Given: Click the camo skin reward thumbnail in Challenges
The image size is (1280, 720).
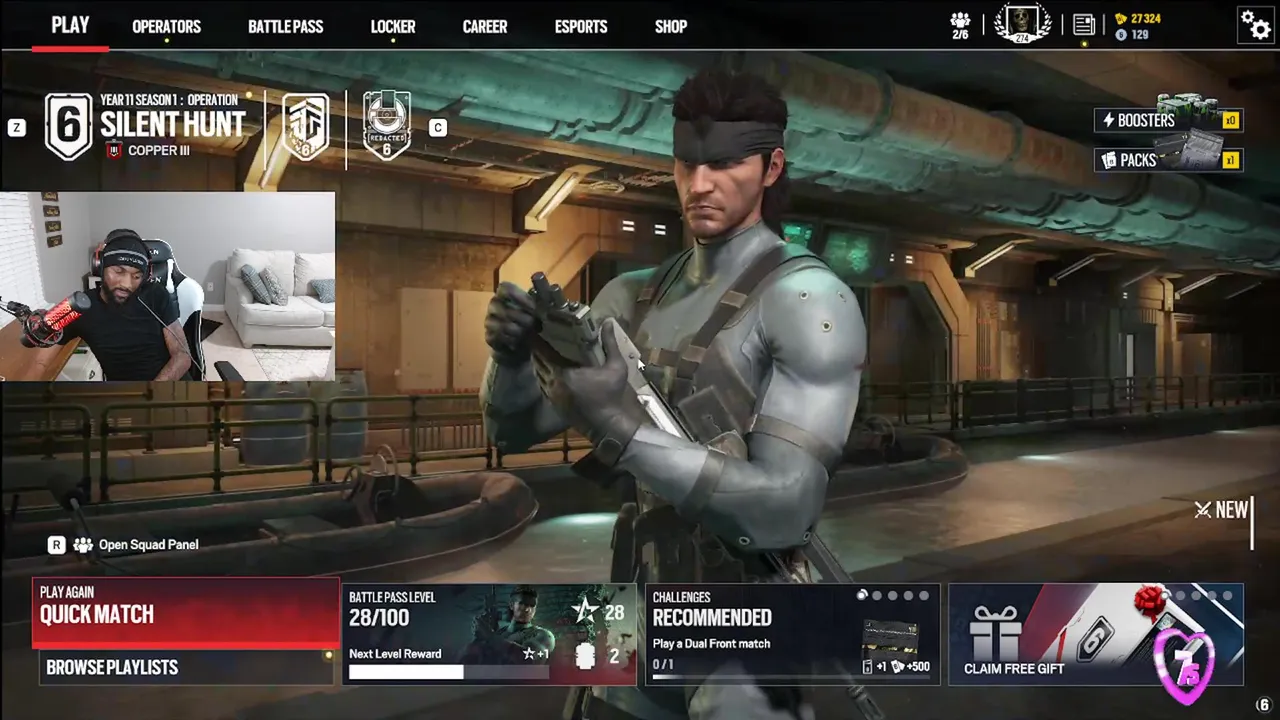Looking at the screenshot, I should click(890, 638).
